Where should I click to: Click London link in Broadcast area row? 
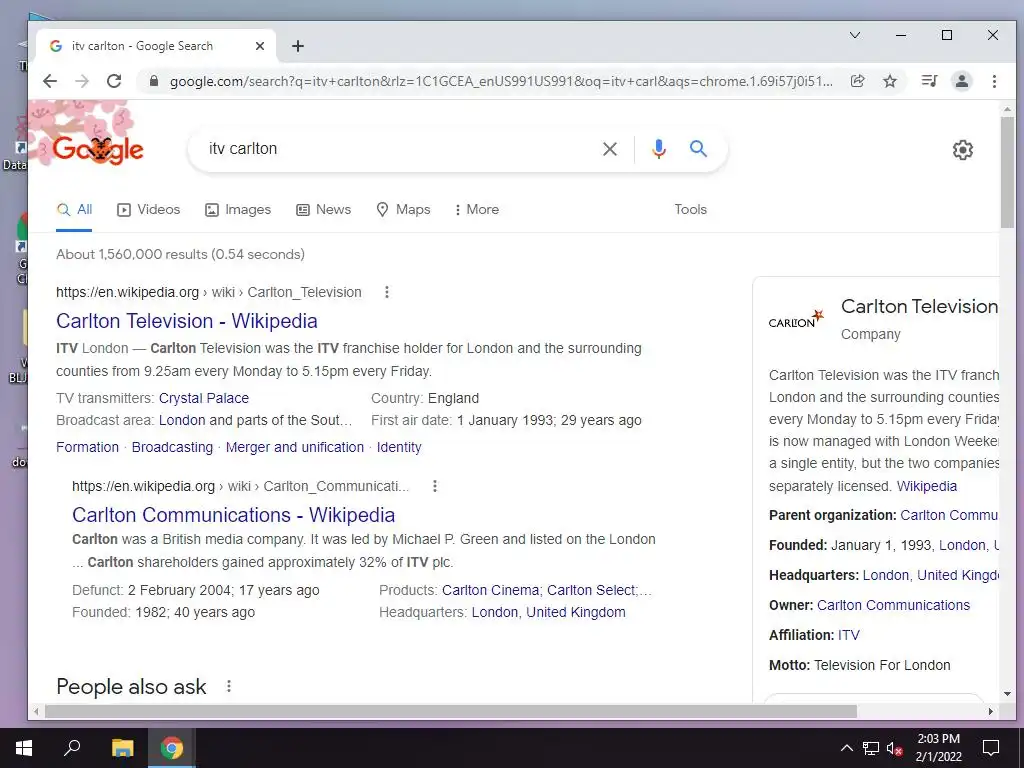coord(182,421)
